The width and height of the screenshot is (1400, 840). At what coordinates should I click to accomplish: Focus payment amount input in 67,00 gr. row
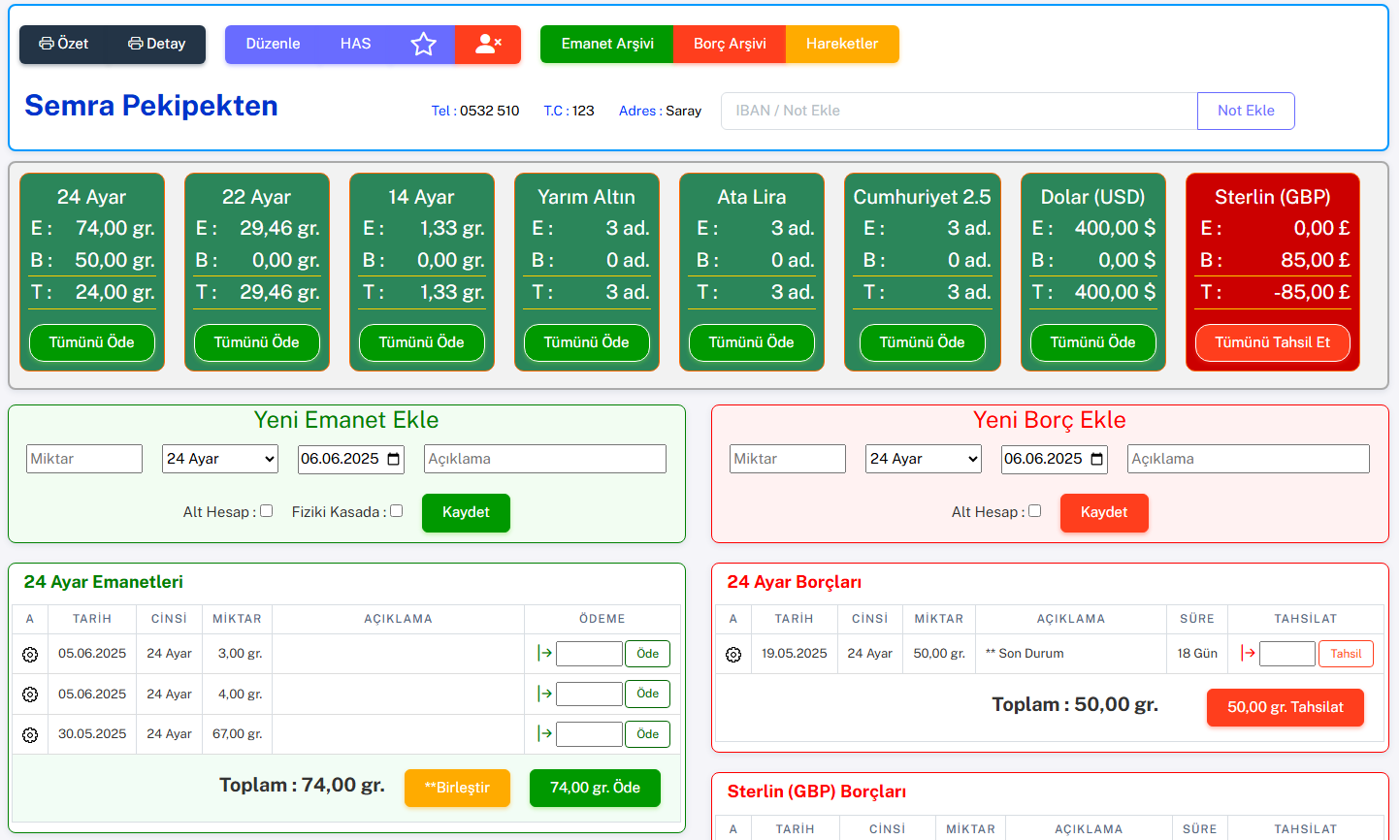[x=589, y=734]
